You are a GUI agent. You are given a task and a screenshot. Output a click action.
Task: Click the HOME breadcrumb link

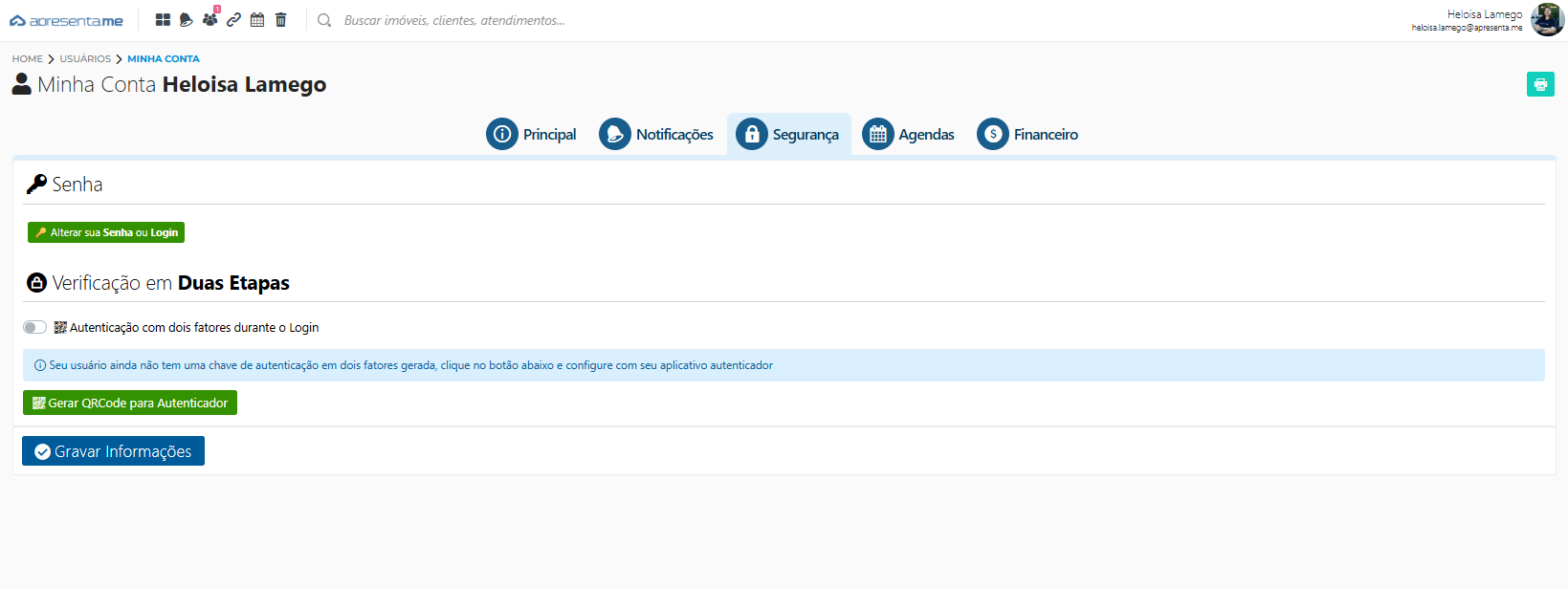[28, 59]
